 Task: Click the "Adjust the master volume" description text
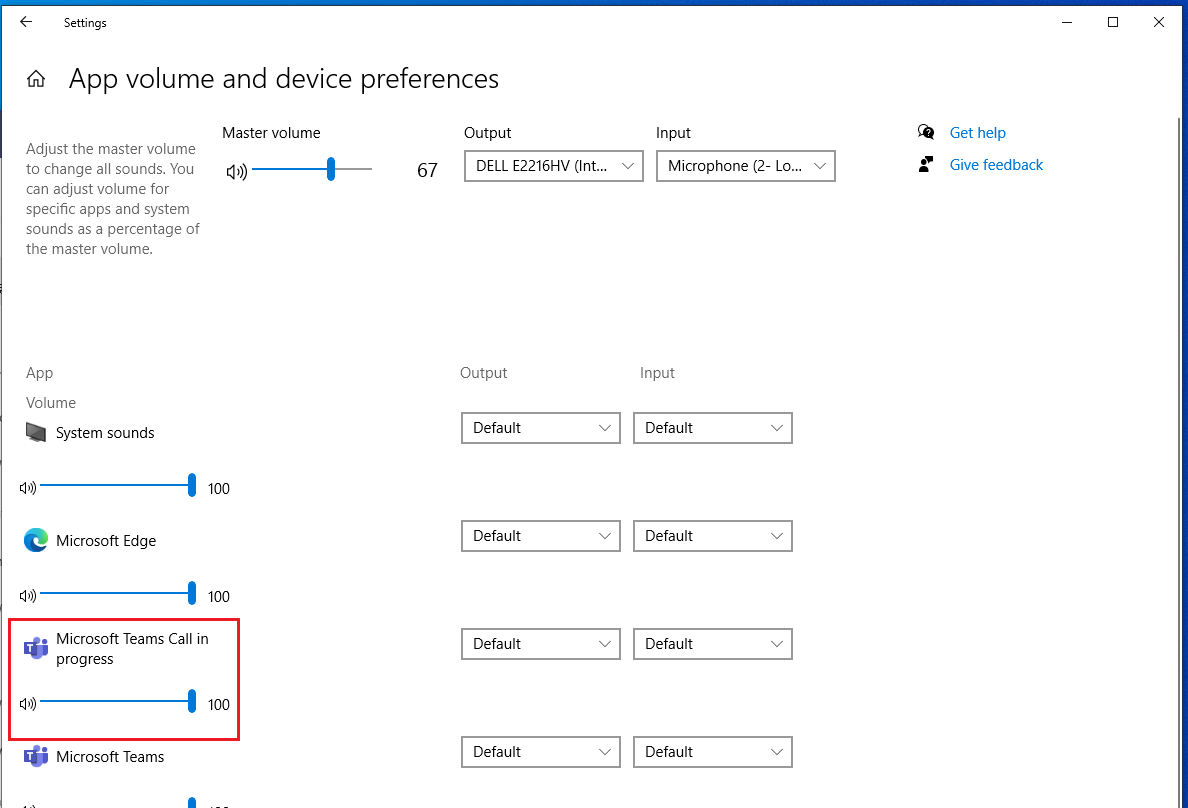click(113, 199)
